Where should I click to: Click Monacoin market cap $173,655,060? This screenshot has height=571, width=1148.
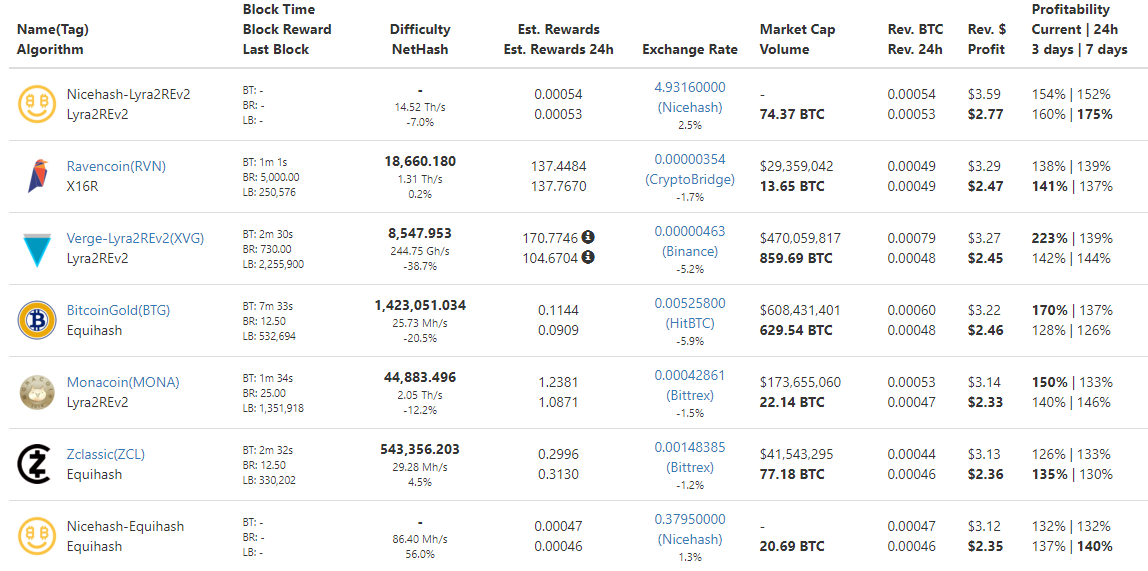(x=801, y=382)
